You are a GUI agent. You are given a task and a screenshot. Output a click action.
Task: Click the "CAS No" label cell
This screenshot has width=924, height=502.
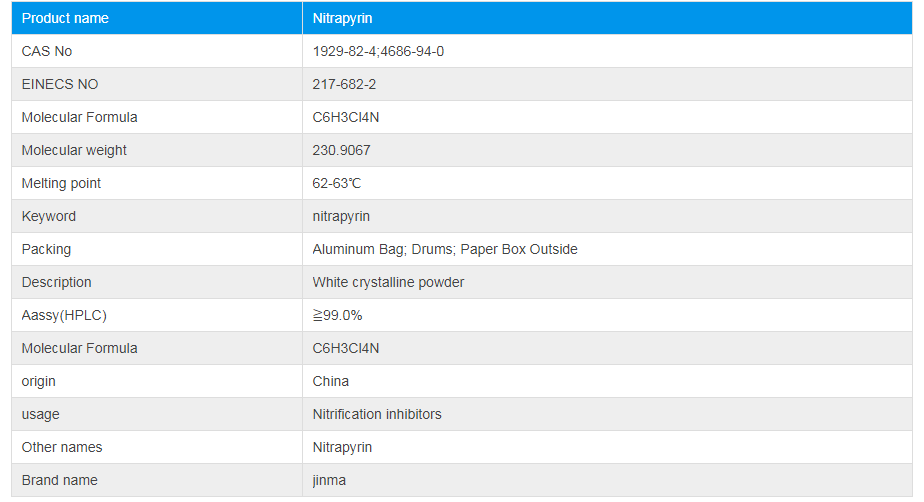click(47, 51)
